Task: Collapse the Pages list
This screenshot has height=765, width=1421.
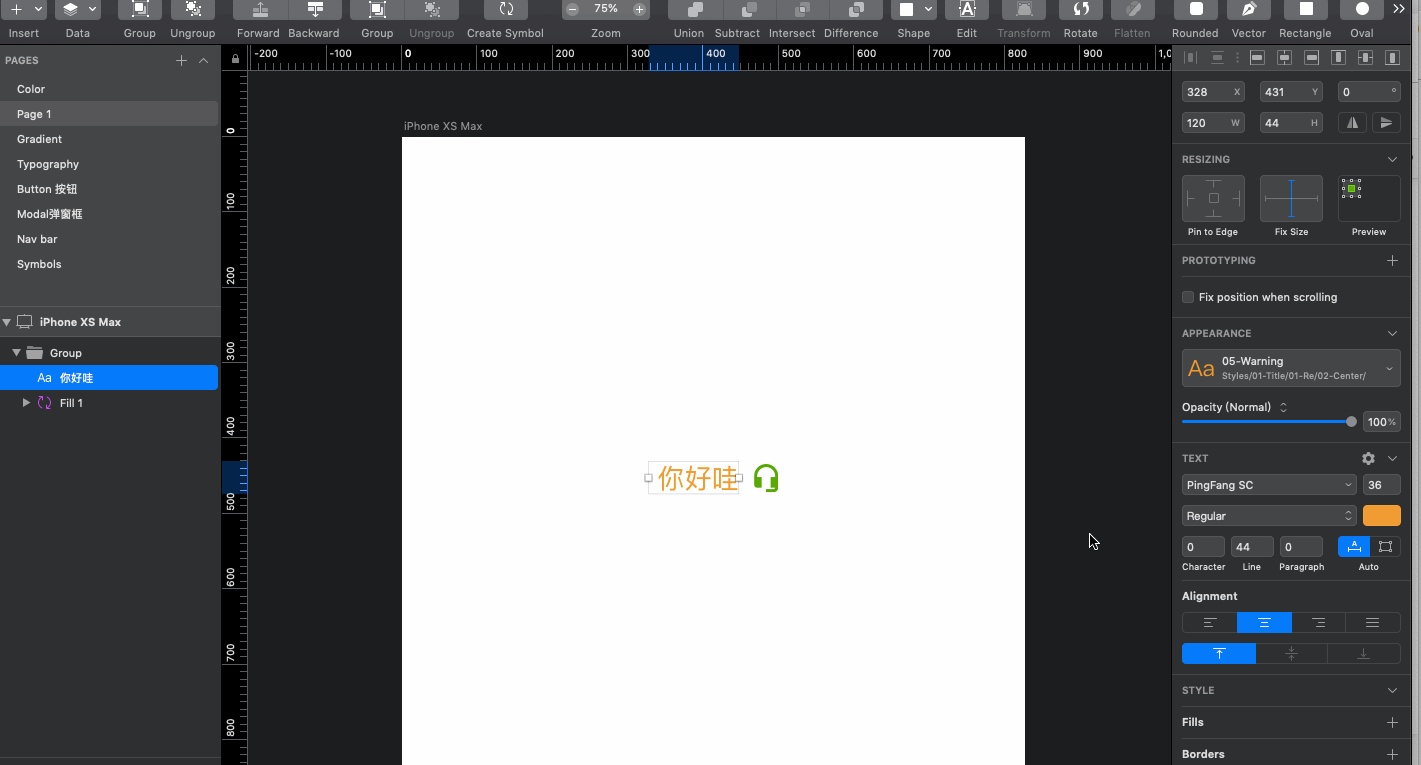Action: (x=204, y=61)
